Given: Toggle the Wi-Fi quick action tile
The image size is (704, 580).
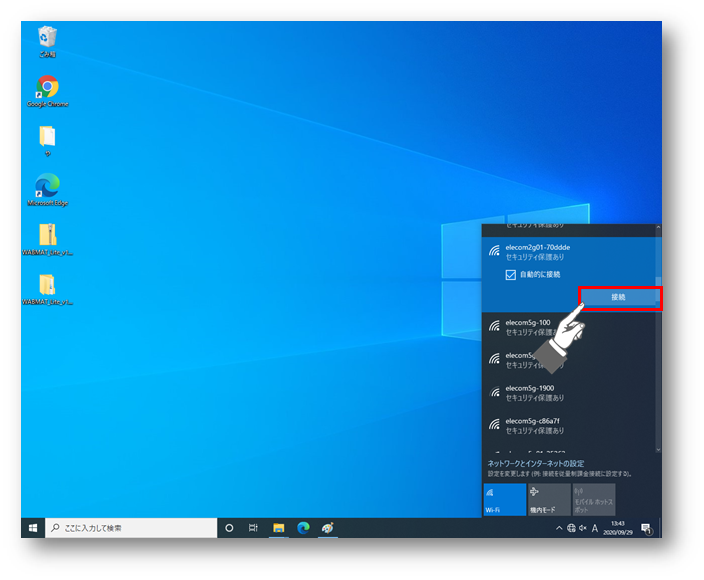Looking at the screenshot, I should point(505,500).
